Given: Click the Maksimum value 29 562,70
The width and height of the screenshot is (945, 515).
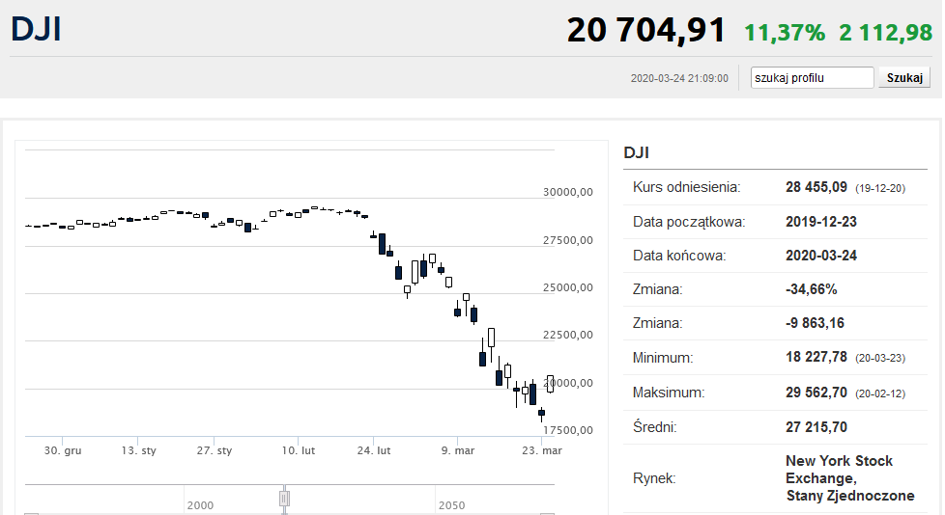Looking at the screenshot, I should (817, 392).
